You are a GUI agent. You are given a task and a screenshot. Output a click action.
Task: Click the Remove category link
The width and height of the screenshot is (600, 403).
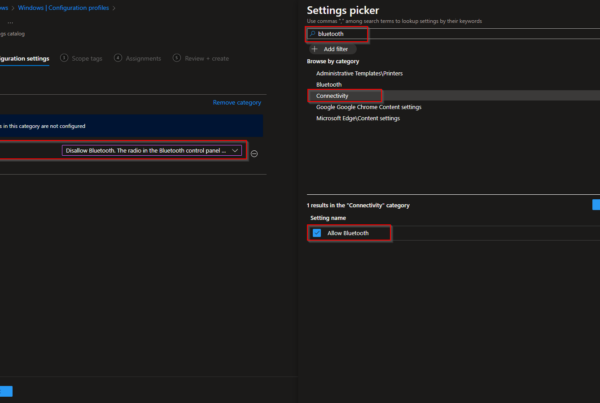click(237, 102)
